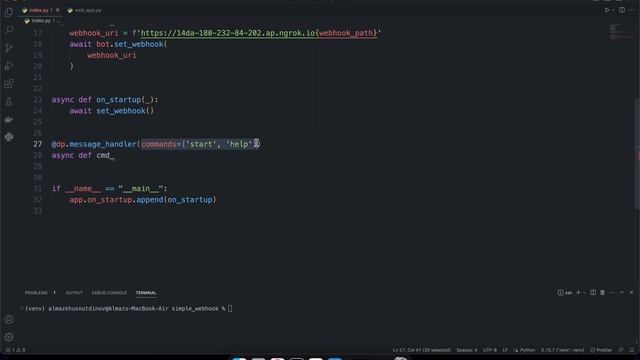Change end of line sequence LF
Screen dimensions: 640x360
pyautogui.click(x=505, y=350)
